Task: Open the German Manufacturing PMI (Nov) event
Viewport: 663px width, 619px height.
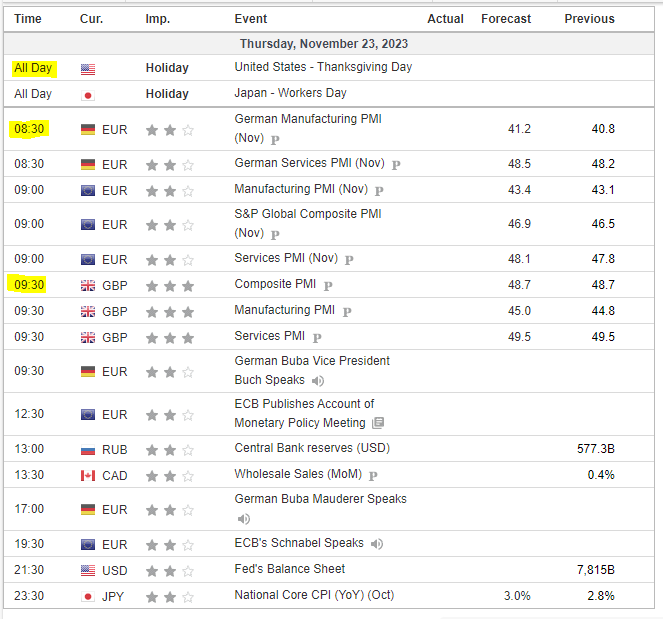Action: tap(308, 128)
